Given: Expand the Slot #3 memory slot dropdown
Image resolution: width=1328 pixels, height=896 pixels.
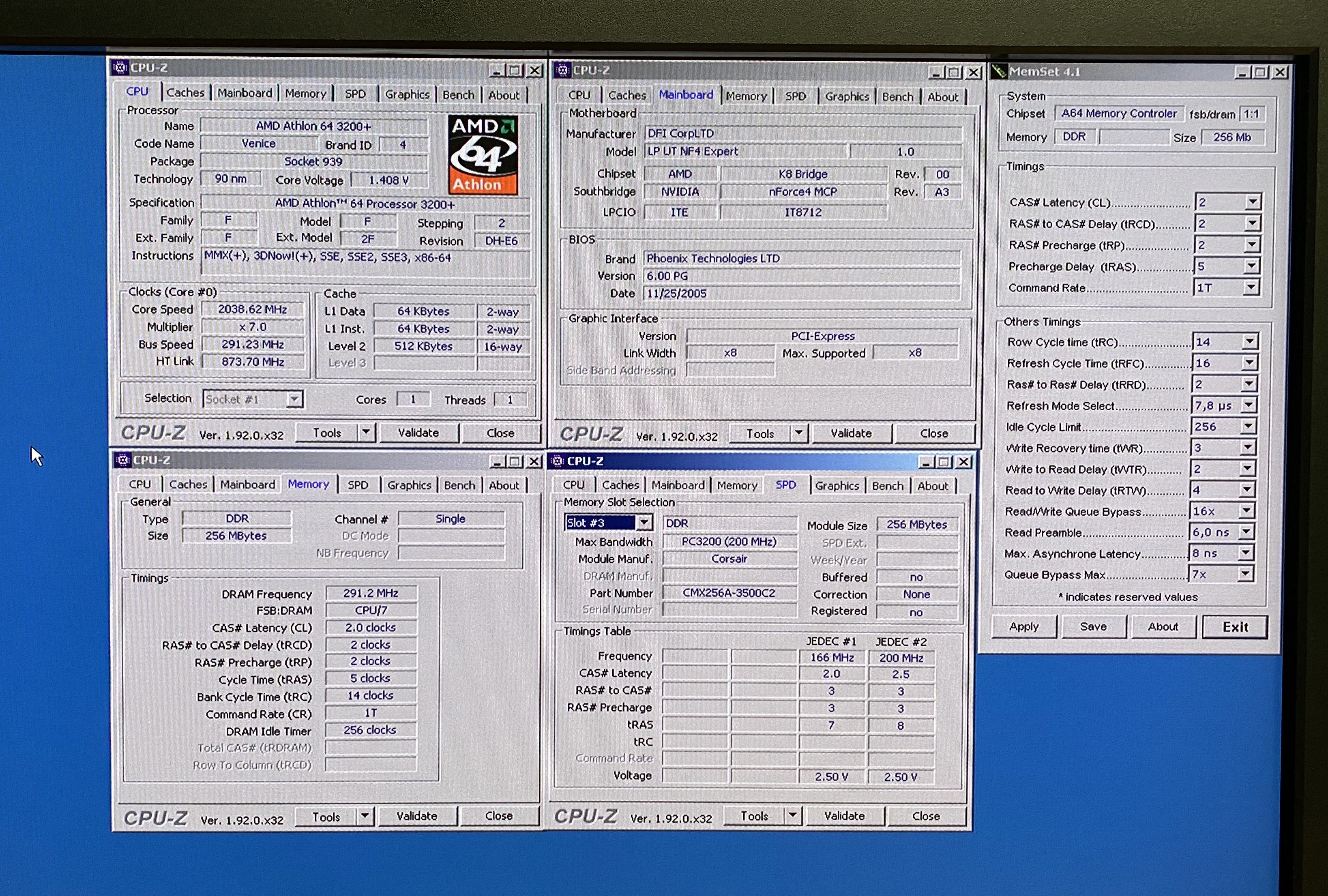Looking at the screenshot, I should click(x=644, y=522).
